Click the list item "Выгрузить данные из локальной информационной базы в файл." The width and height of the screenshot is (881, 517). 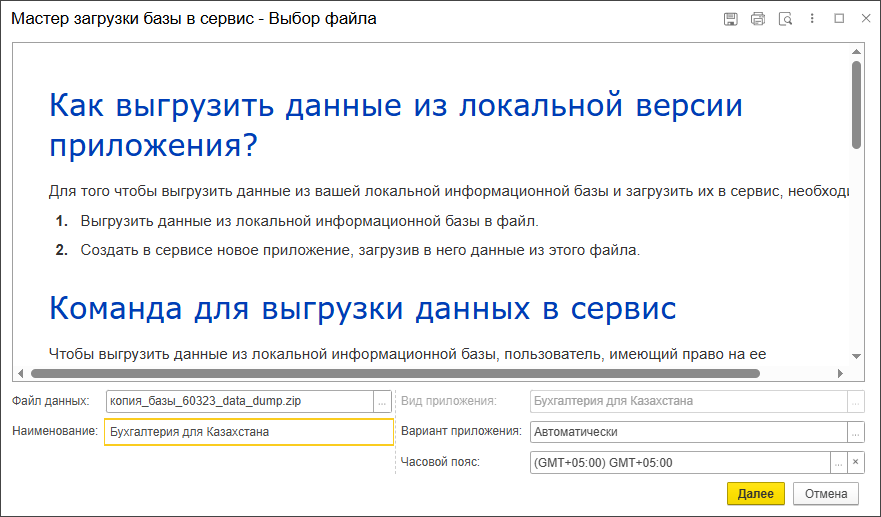coord(309,221)
